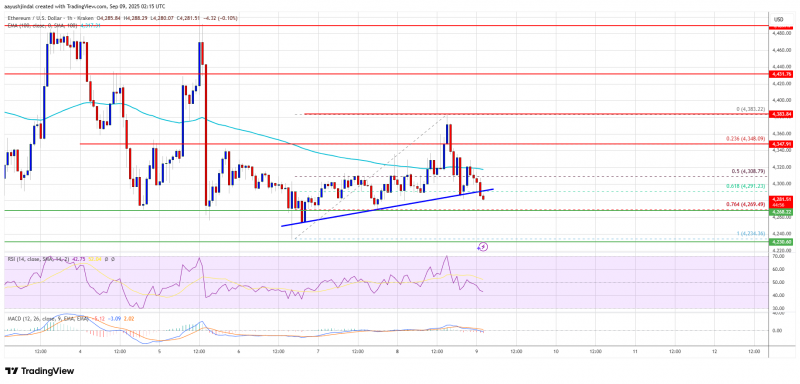The image size is (800, 384).
Task: Click the USD currency label on price axis
Action: click(779, 19)
